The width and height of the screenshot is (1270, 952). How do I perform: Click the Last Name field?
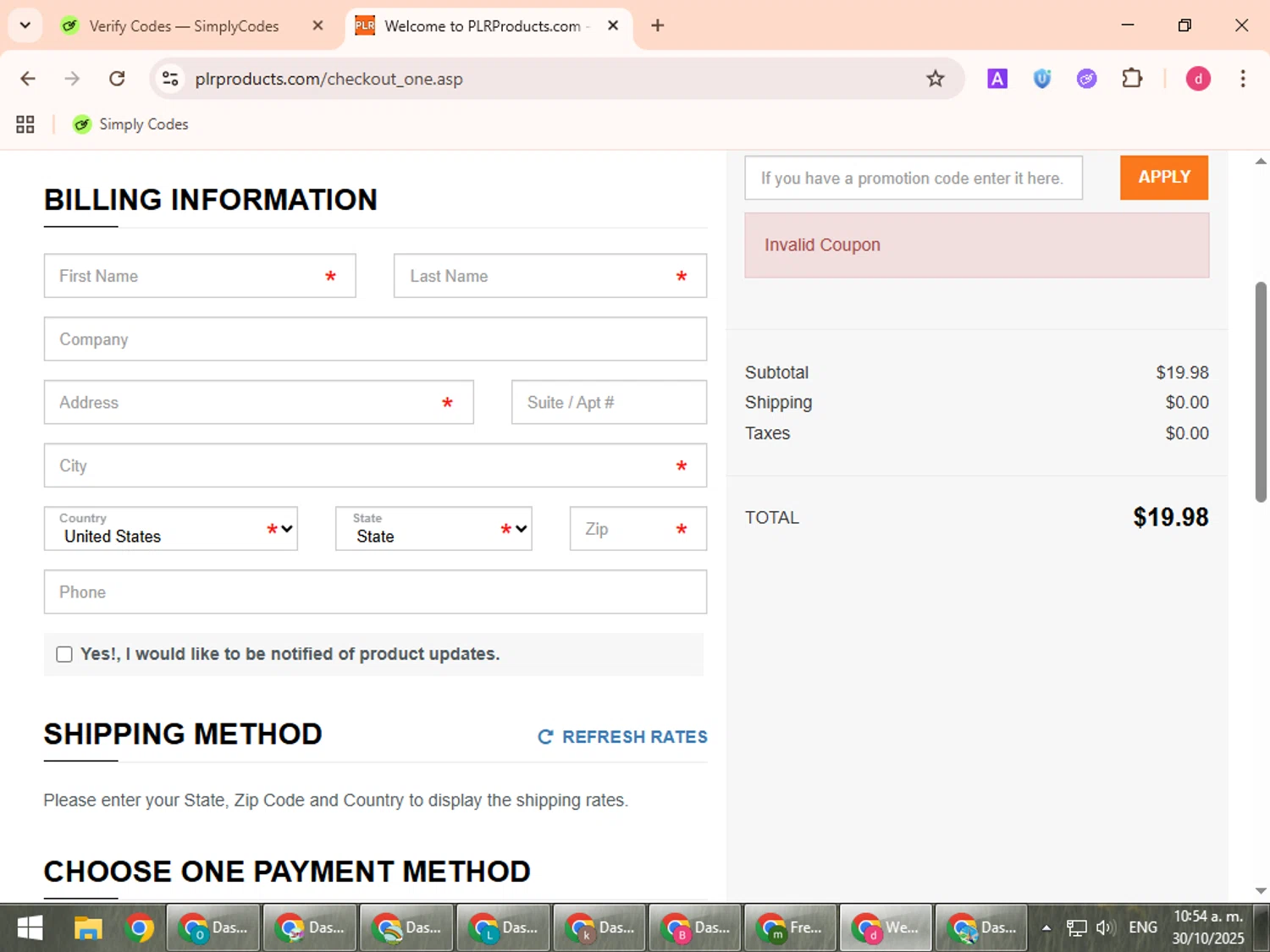550,276
